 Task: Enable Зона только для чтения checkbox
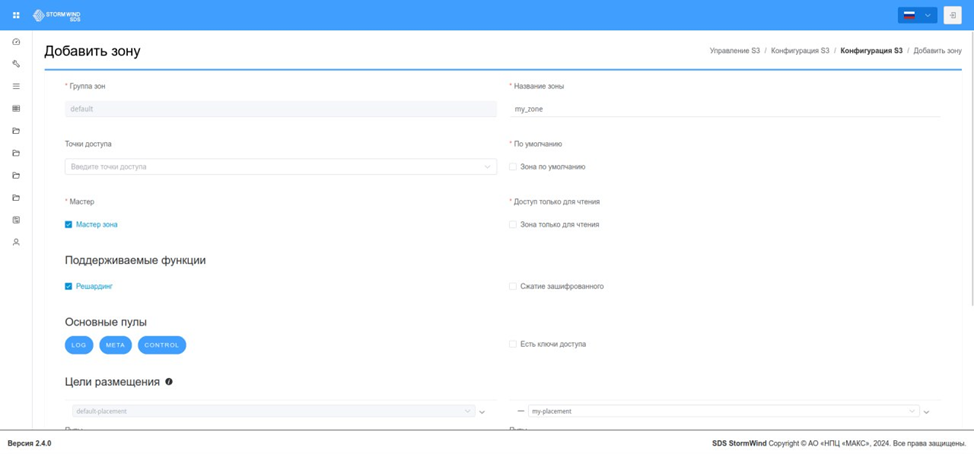(512, 225)
